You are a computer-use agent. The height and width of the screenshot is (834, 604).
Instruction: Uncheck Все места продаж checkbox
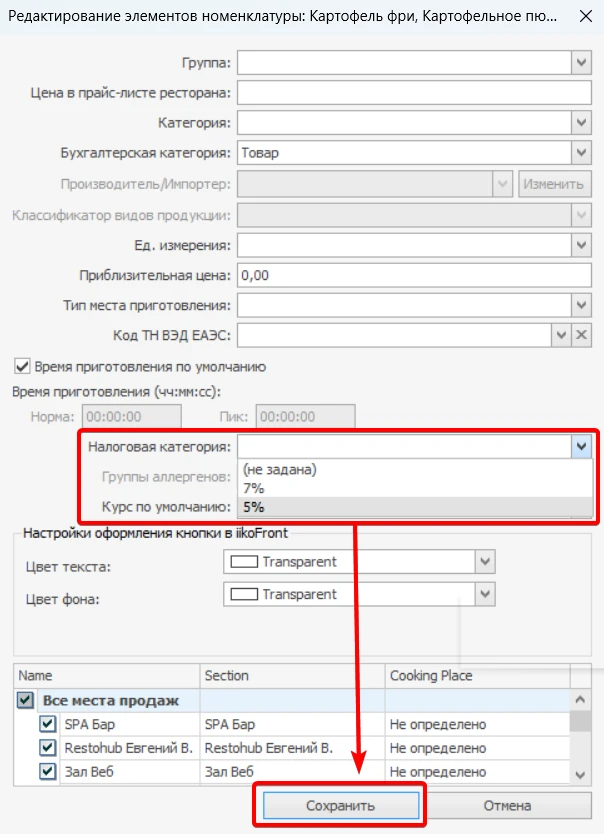[25, 700]
